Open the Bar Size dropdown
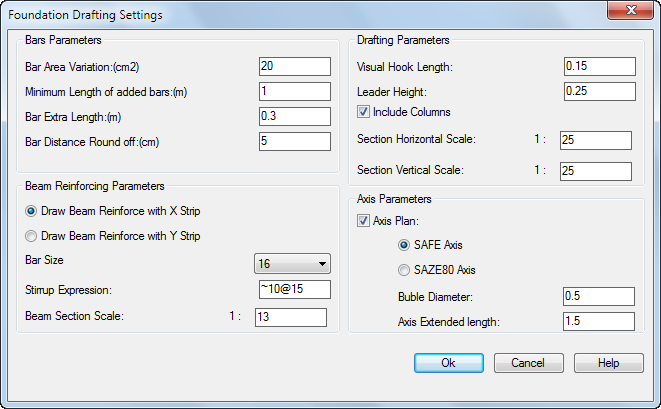This screenshot has height=409, width=661. point(293,264)
